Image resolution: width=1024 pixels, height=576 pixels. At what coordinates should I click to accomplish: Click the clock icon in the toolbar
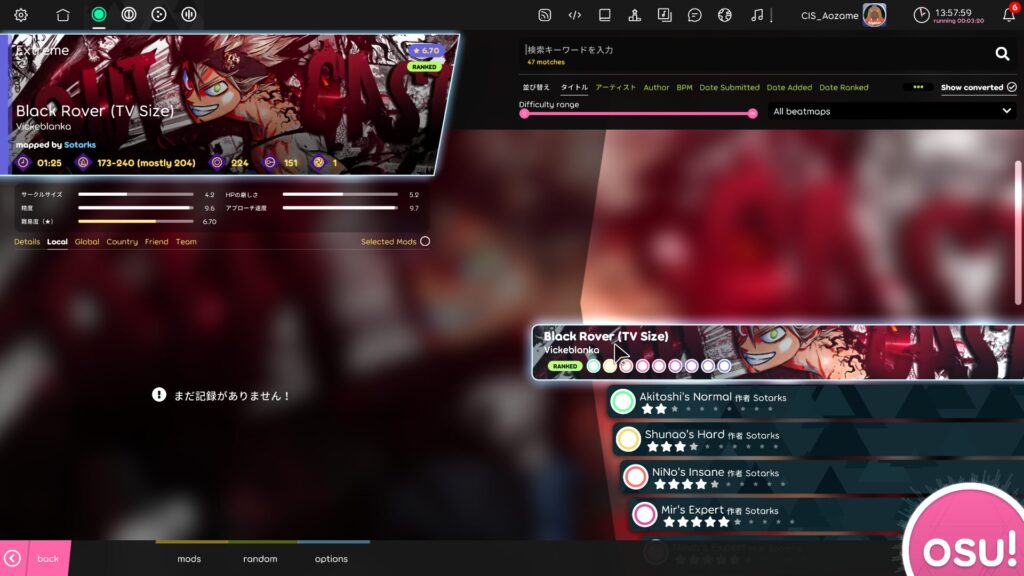[921, 15]
